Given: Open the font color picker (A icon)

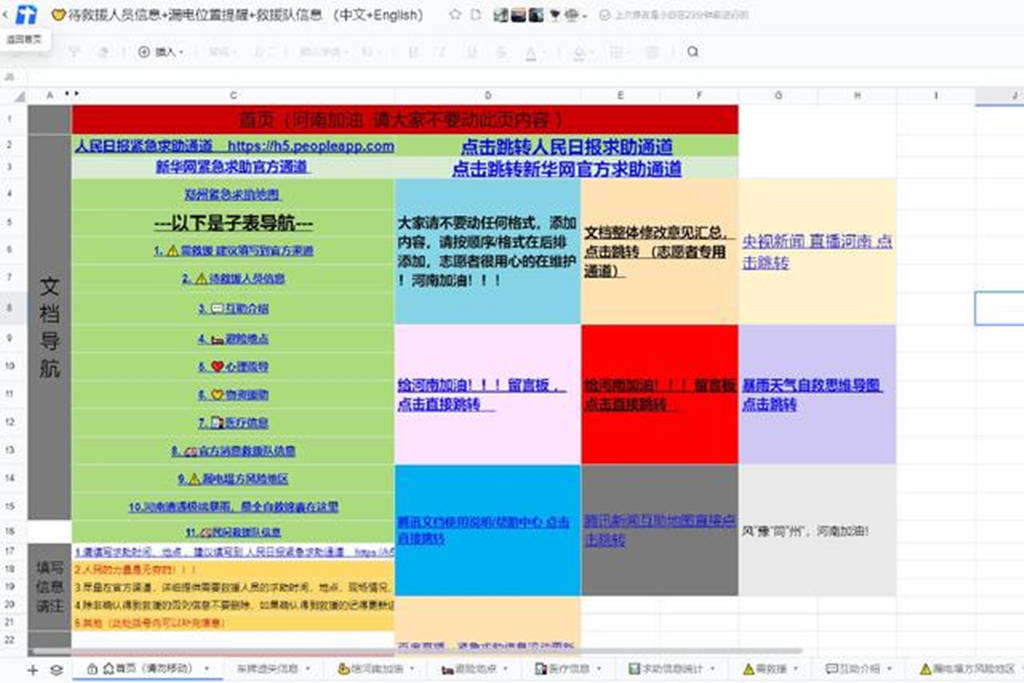Looking at the screenshot, I should pyautogui.click(x=531, y=52).
